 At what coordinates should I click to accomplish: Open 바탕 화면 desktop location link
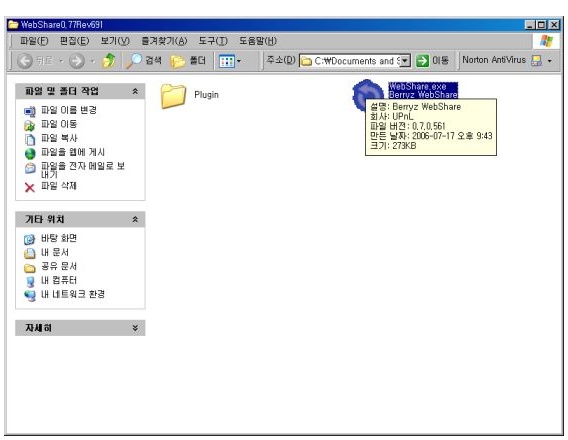(59, 238)
